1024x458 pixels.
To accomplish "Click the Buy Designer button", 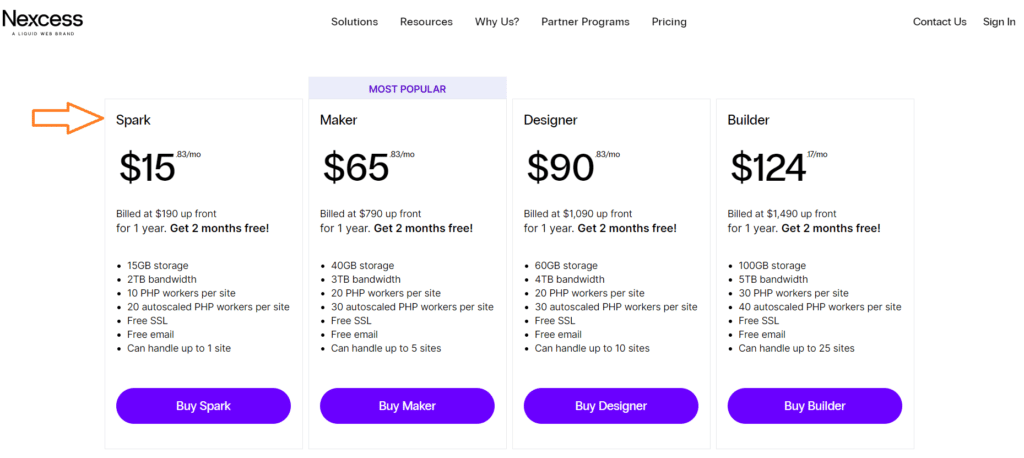I will (611, 406).
